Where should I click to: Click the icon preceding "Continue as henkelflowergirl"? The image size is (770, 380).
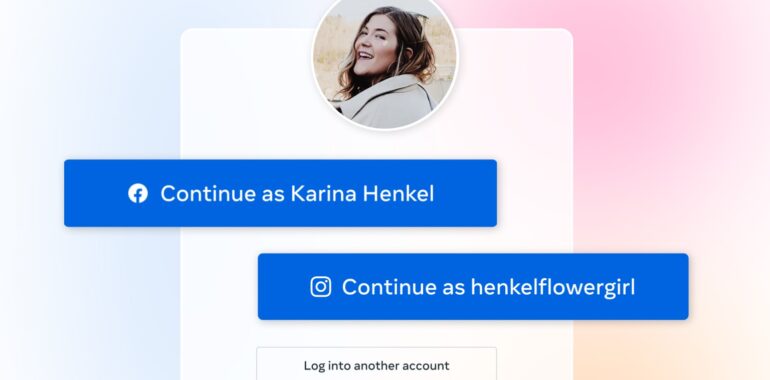click(x=321, y=287)
